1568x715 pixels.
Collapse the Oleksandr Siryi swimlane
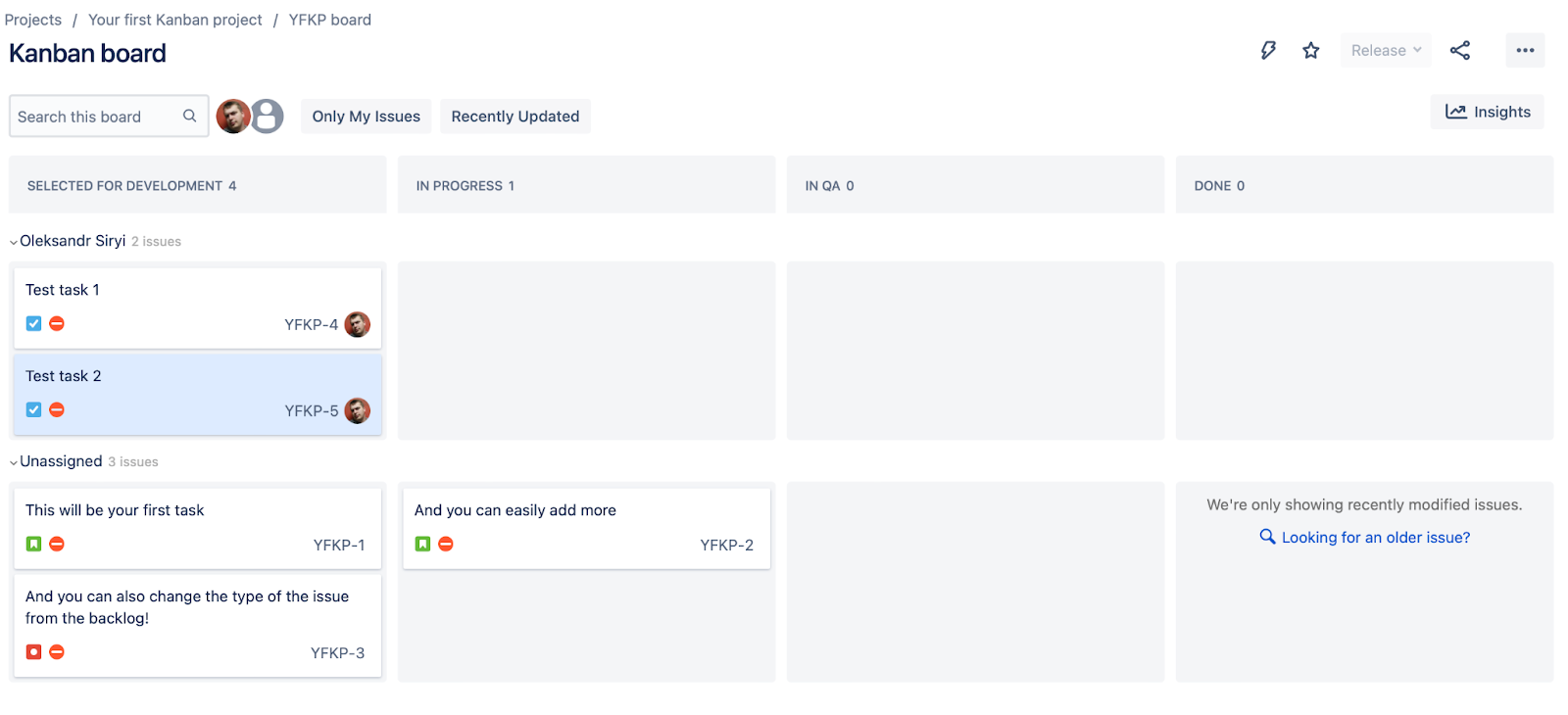14,242
